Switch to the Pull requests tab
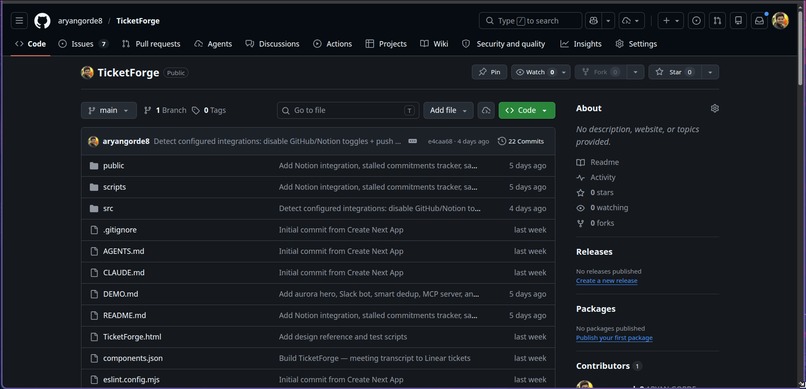Viewport: 806px width, 389px height. point(151,44)
